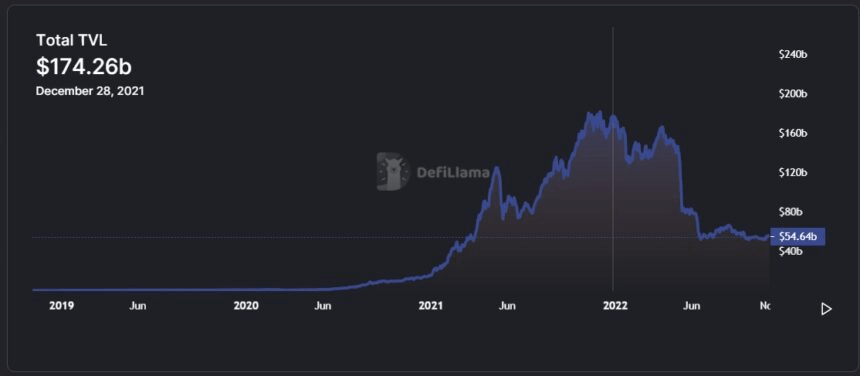The width and height of the screenshot is (860, 376).
Task: Click the chart peak near the vertical crosshair
Action: click(x=613, y=116)
